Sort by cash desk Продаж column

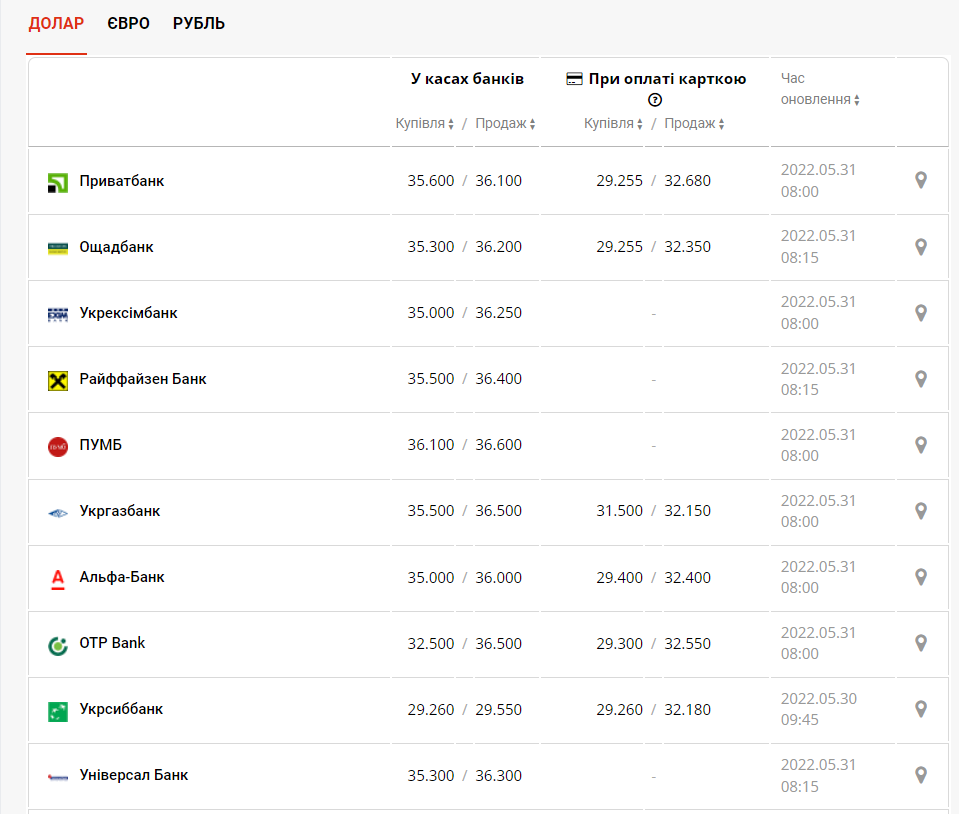505,124
